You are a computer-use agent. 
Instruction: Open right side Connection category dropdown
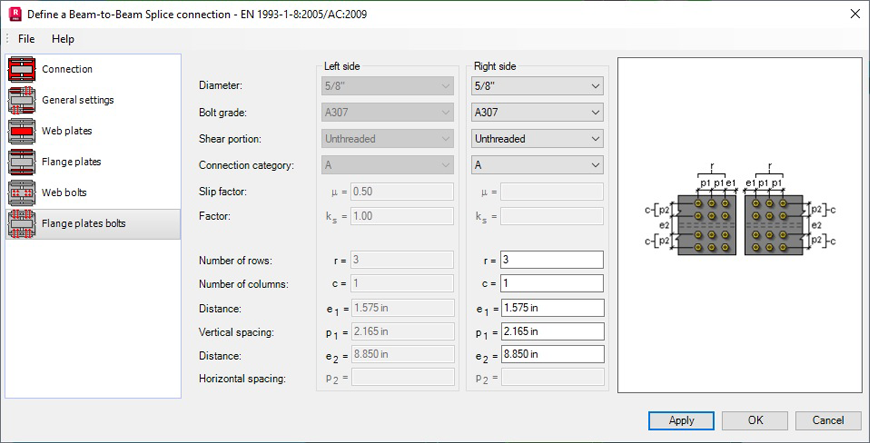[537, 165]
